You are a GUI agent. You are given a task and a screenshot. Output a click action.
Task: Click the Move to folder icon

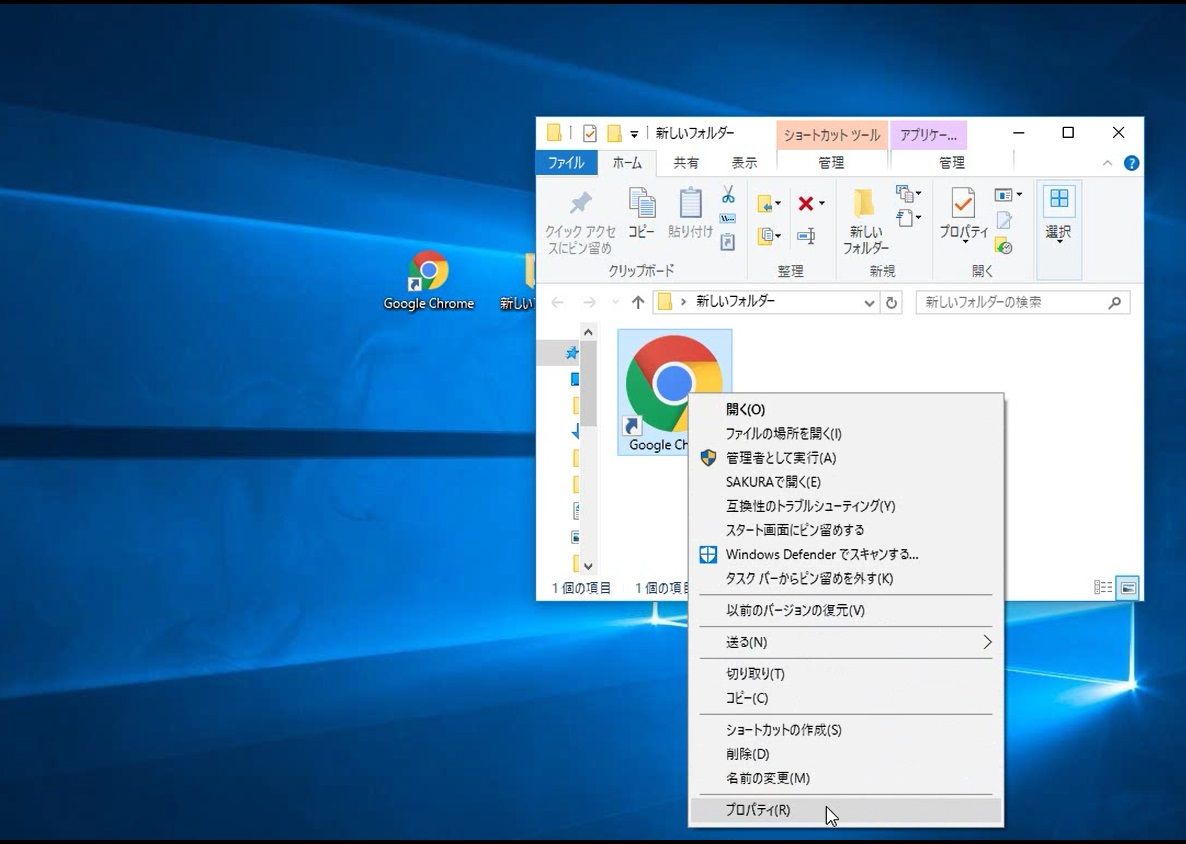765,203
